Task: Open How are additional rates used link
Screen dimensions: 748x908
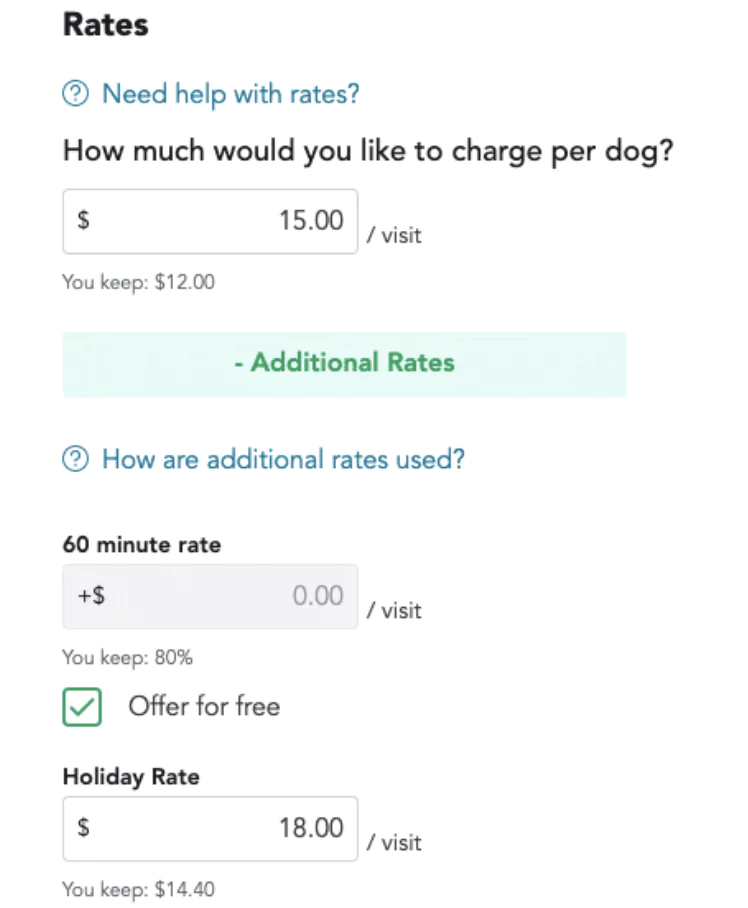Action: pos(283,459)
